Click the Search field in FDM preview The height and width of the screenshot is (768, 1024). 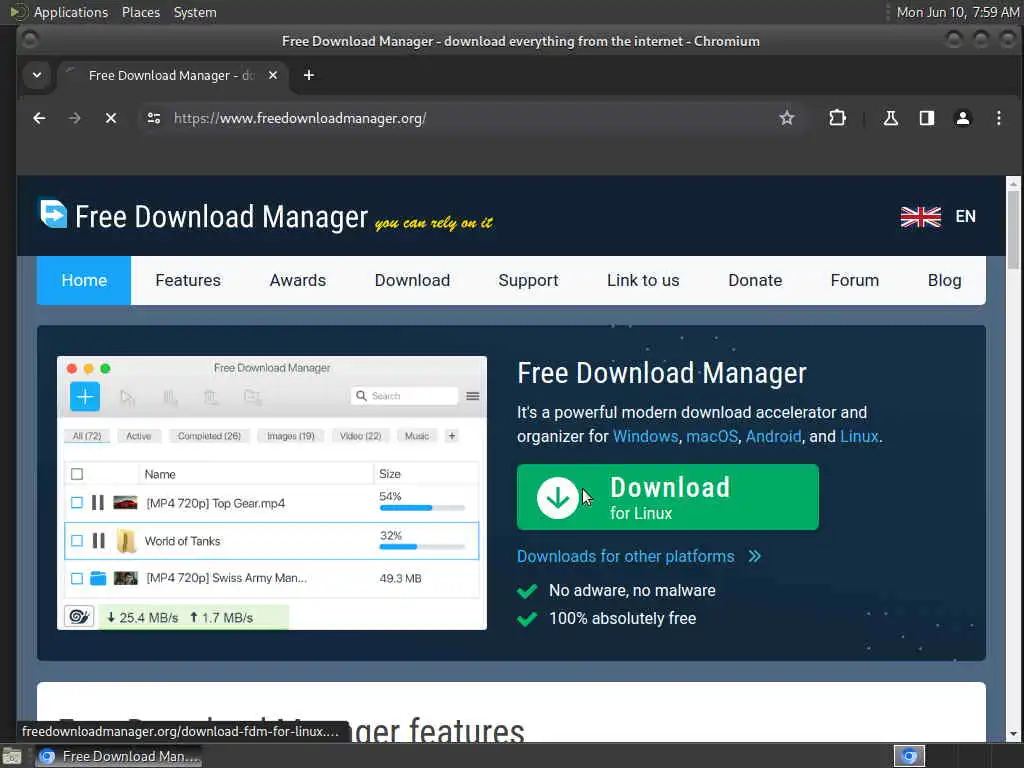click(404, 396)
